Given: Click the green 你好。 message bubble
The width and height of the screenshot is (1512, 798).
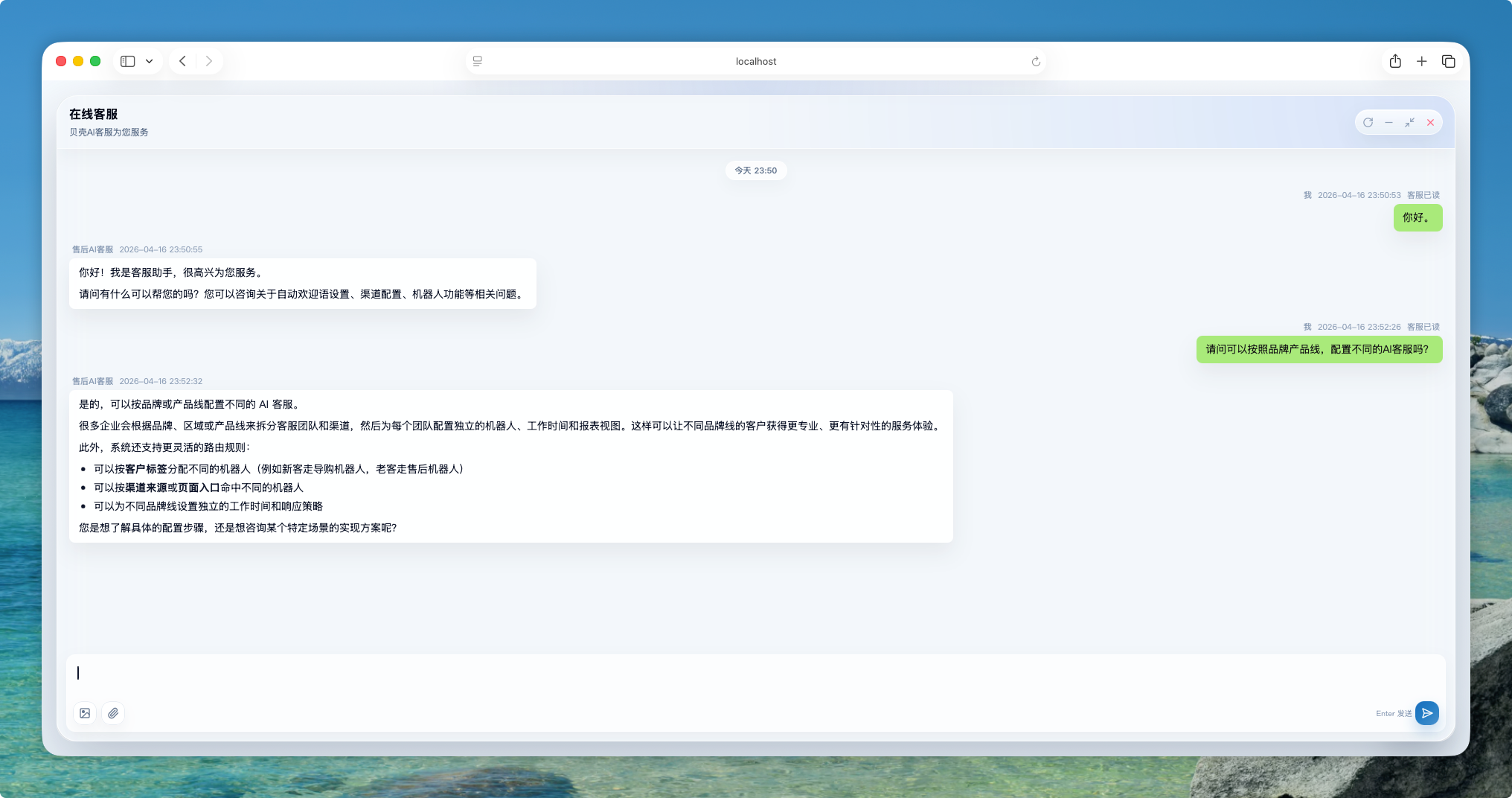Looking at the screenshot, I should pos(1417,217).
